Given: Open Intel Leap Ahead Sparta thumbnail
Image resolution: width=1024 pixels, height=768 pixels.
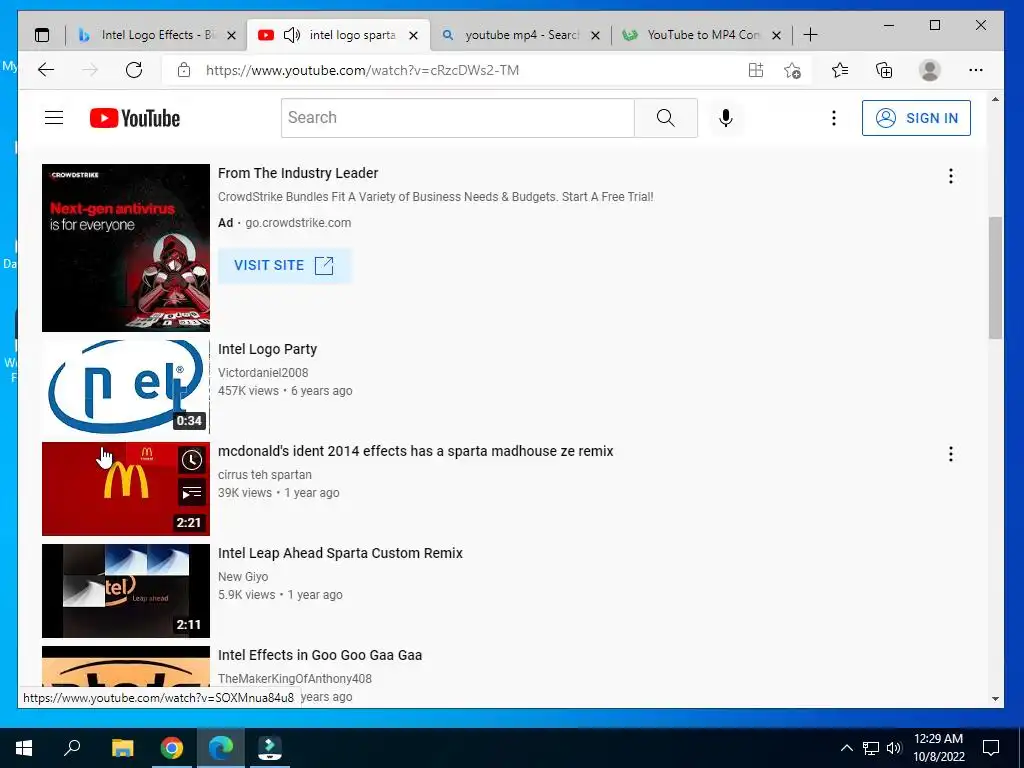Looking at the screenshot, I should (x=126, y=591).
